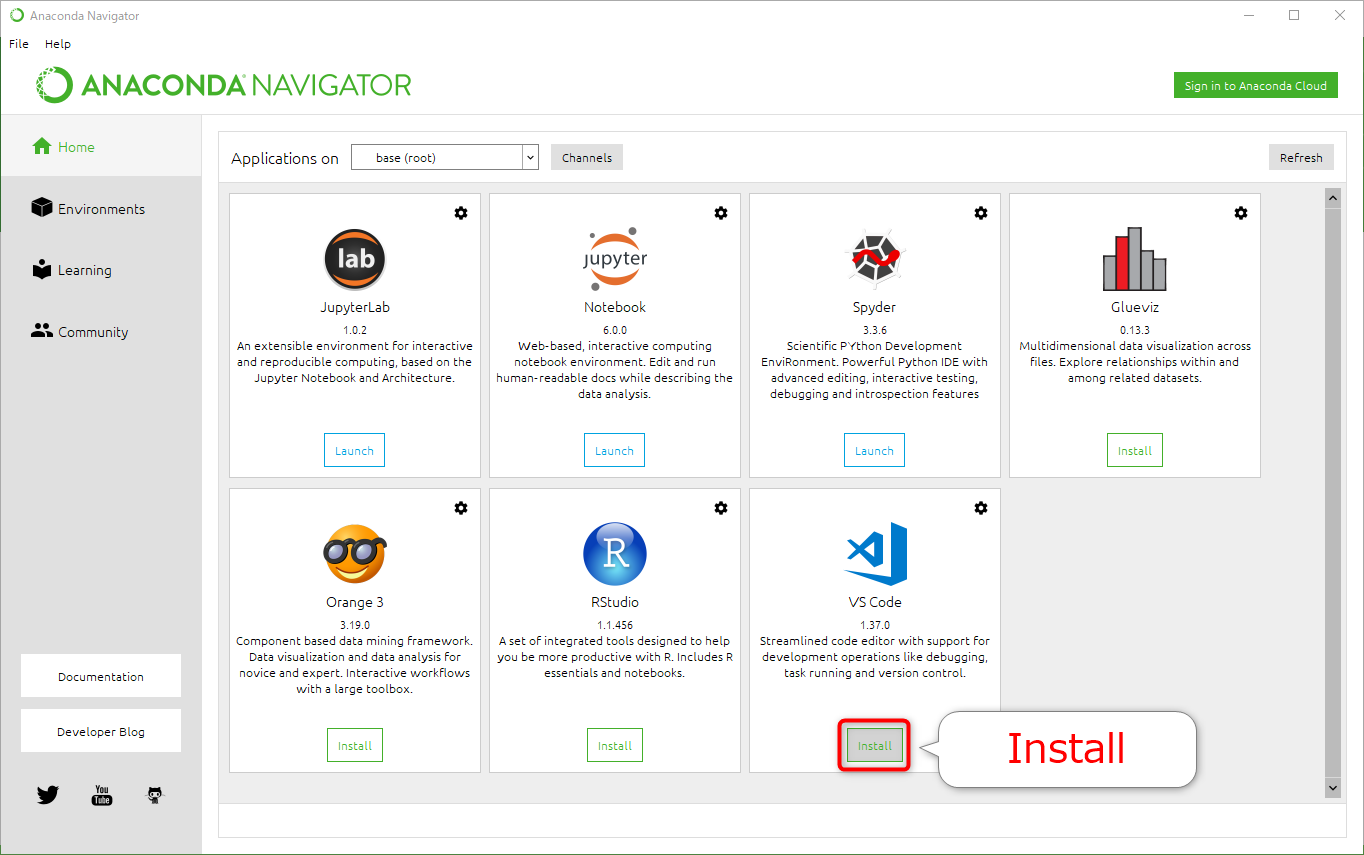
Task: Click the VS Code app icon
Action: [876, 554]
